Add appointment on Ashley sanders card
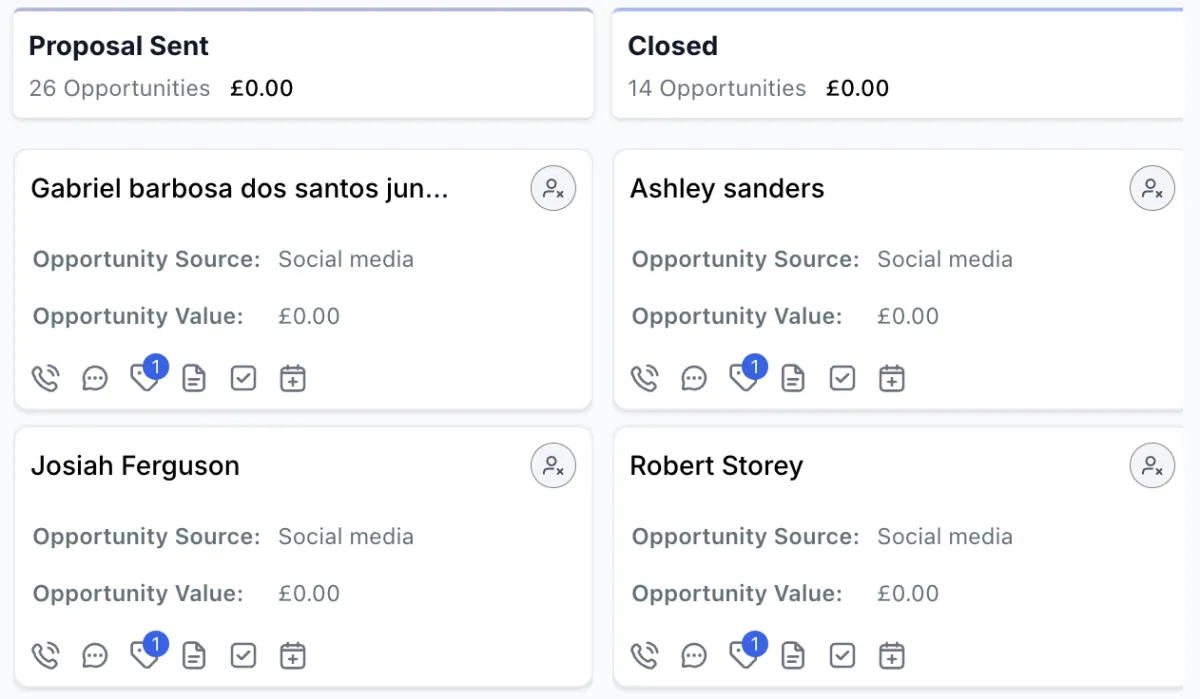 click(892, 378)
